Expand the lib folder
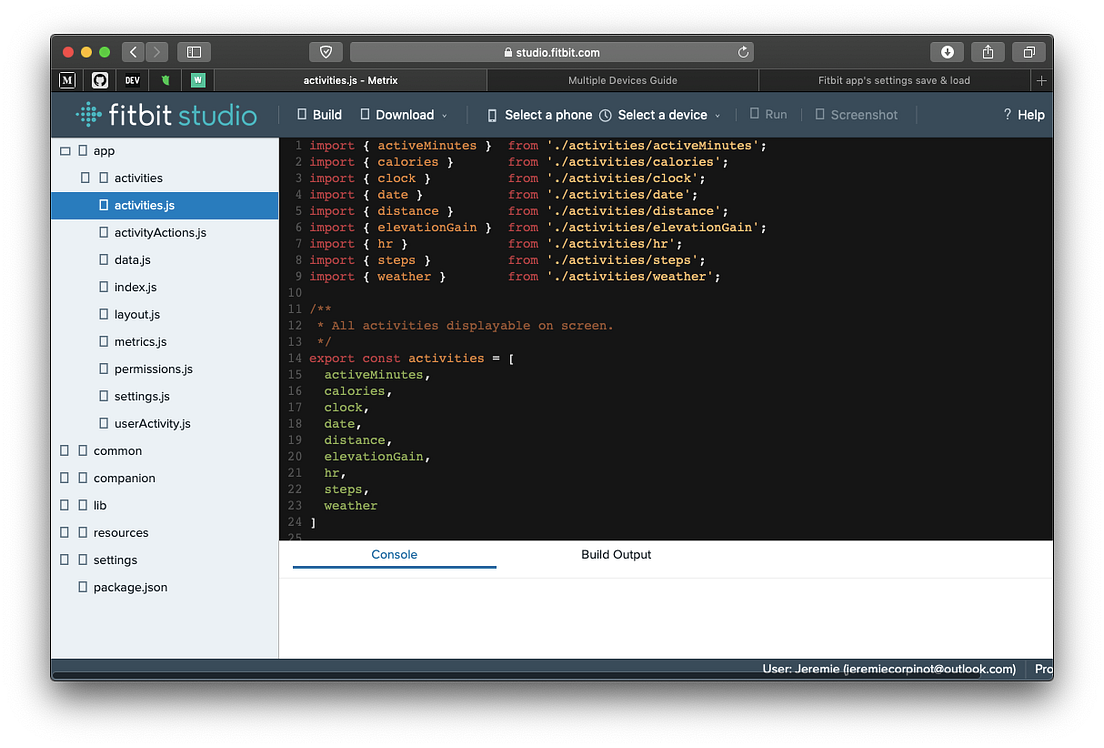This screenshot has height=748, width=1104. [65, 505]
